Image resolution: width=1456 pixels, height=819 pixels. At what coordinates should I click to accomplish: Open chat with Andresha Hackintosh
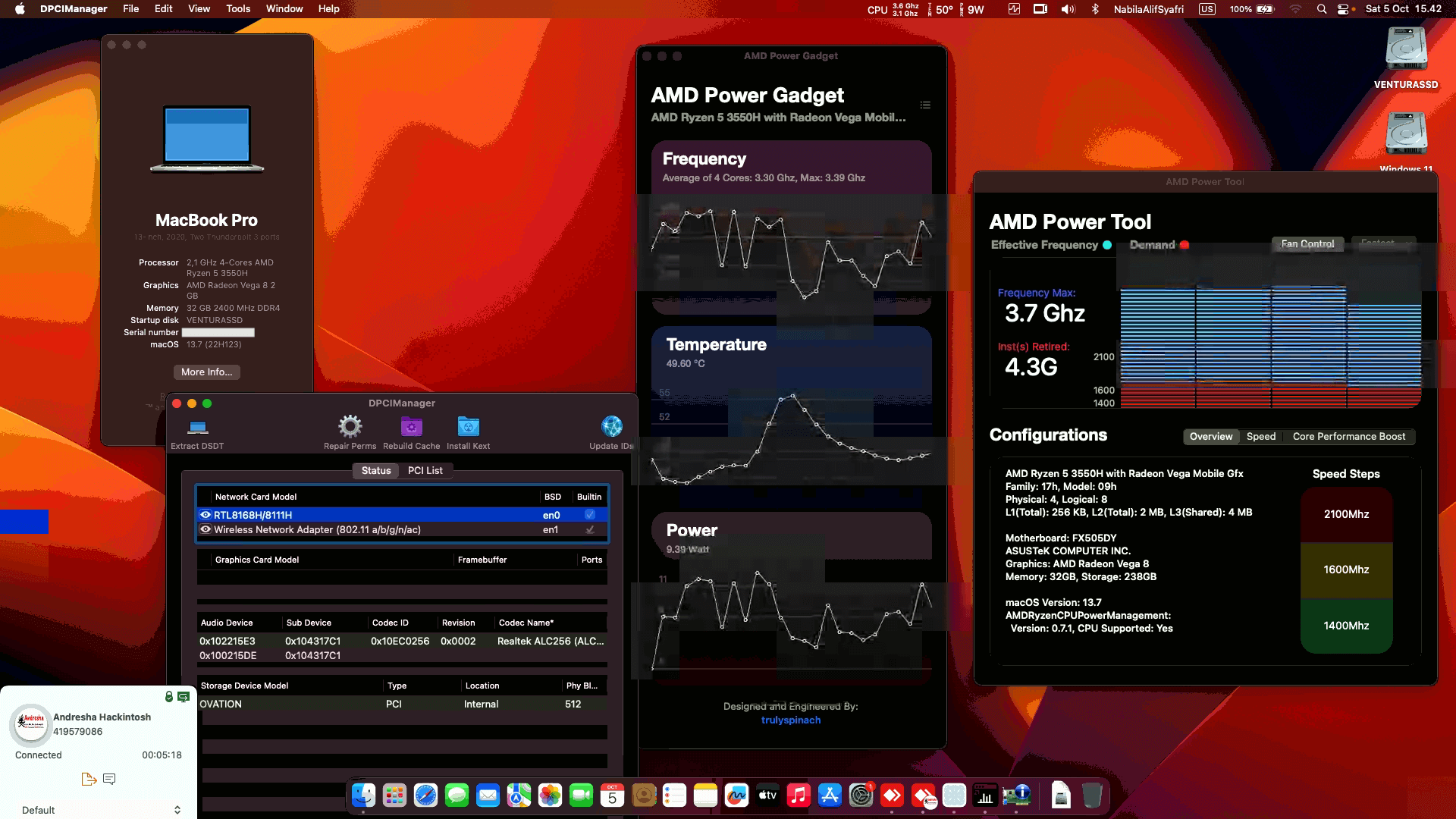pos(109,779)
